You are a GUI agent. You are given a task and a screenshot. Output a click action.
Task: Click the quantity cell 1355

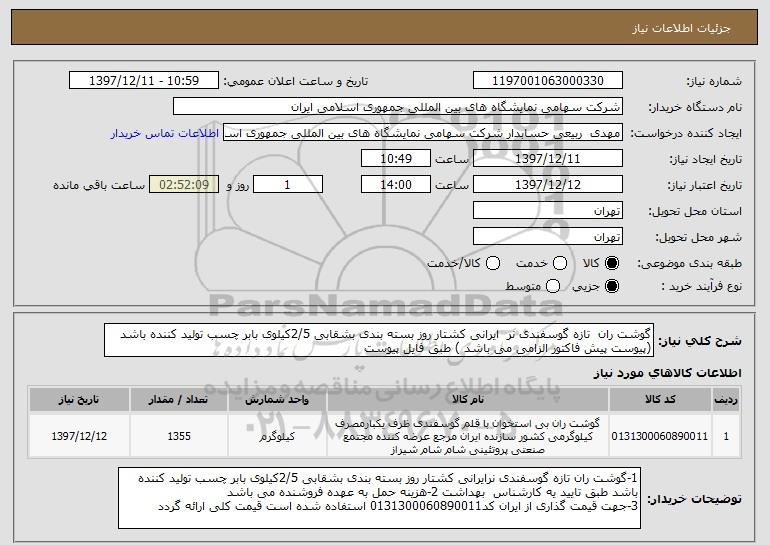[x=179, y=436]
